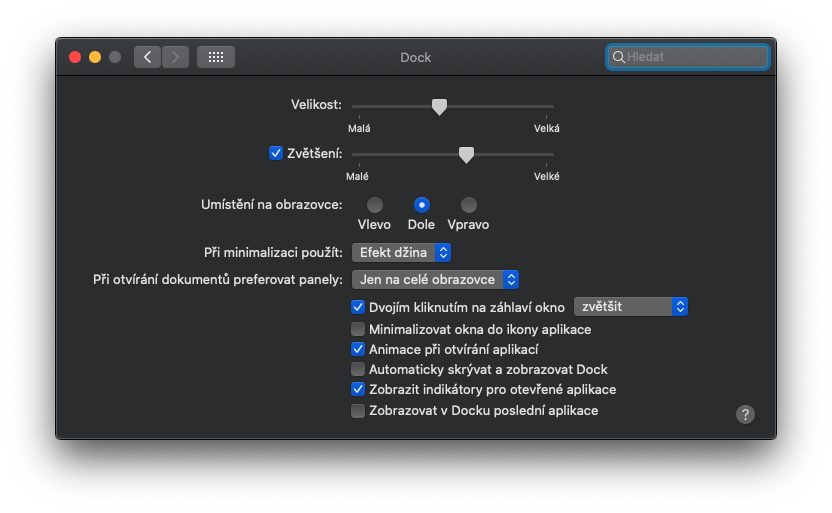832x513 pixels.
Task: Click the red close window button
Action: [x=75, y=57]
